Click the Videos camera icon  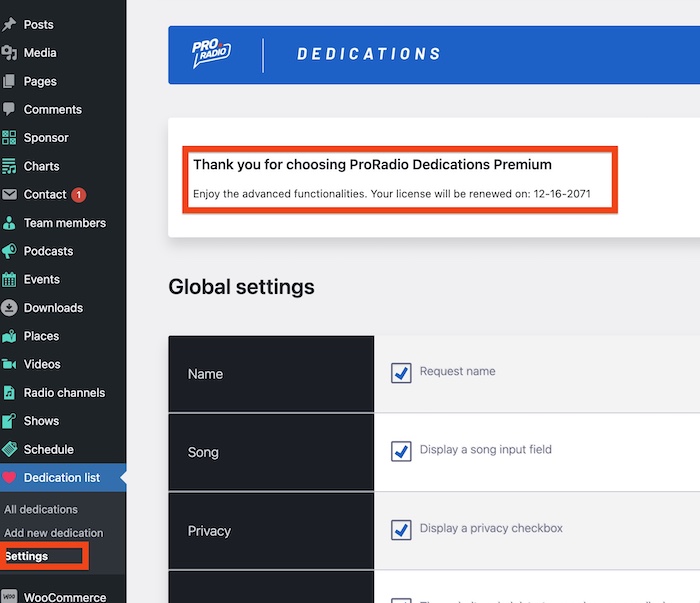pos(9,364)
